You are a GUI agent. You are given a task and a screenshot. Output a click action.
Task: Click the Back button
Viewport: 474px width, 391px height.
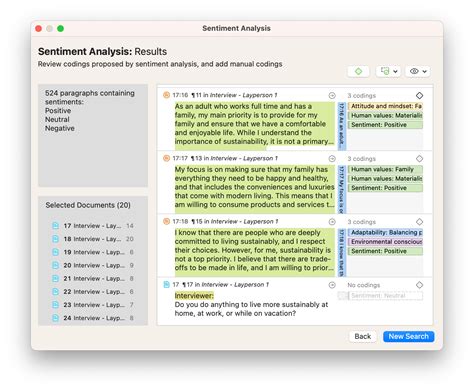point(363,336)
